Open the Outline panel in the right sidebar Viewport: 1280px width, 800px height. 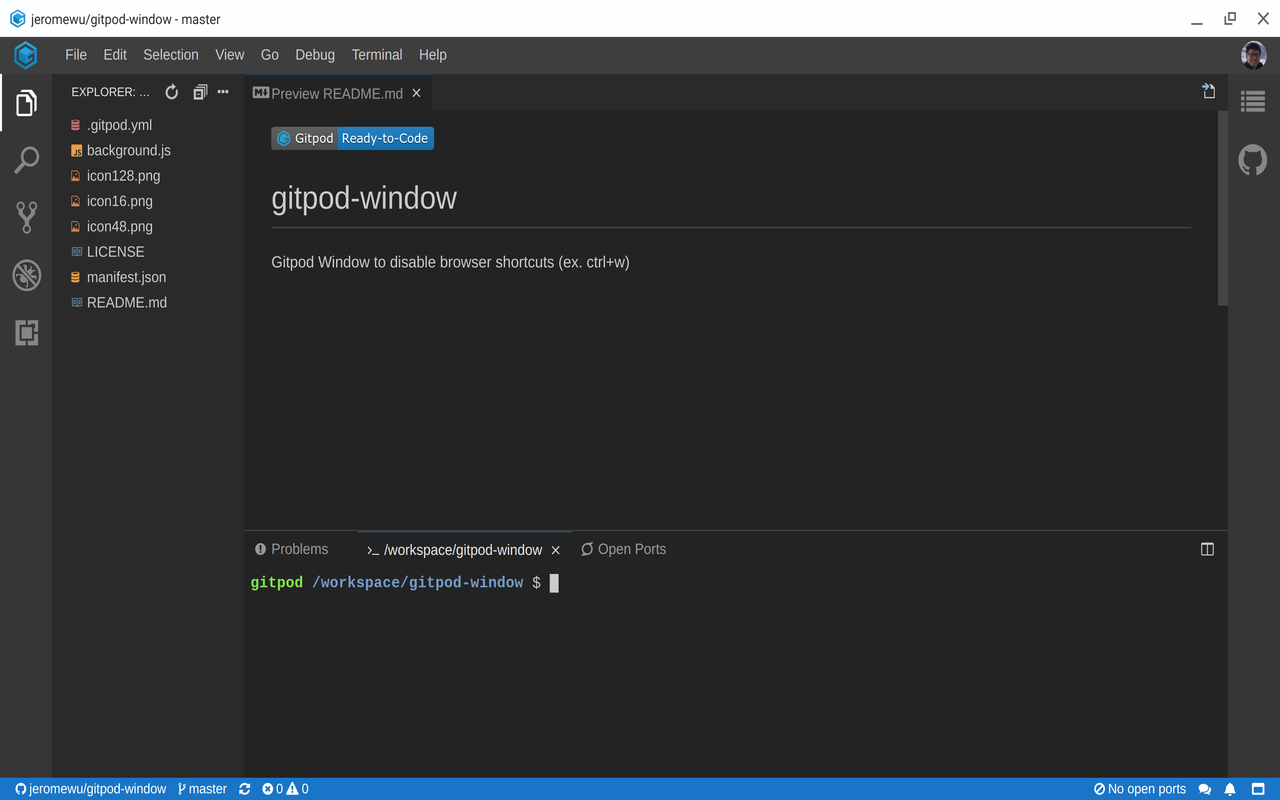[x=1253, y=101]
